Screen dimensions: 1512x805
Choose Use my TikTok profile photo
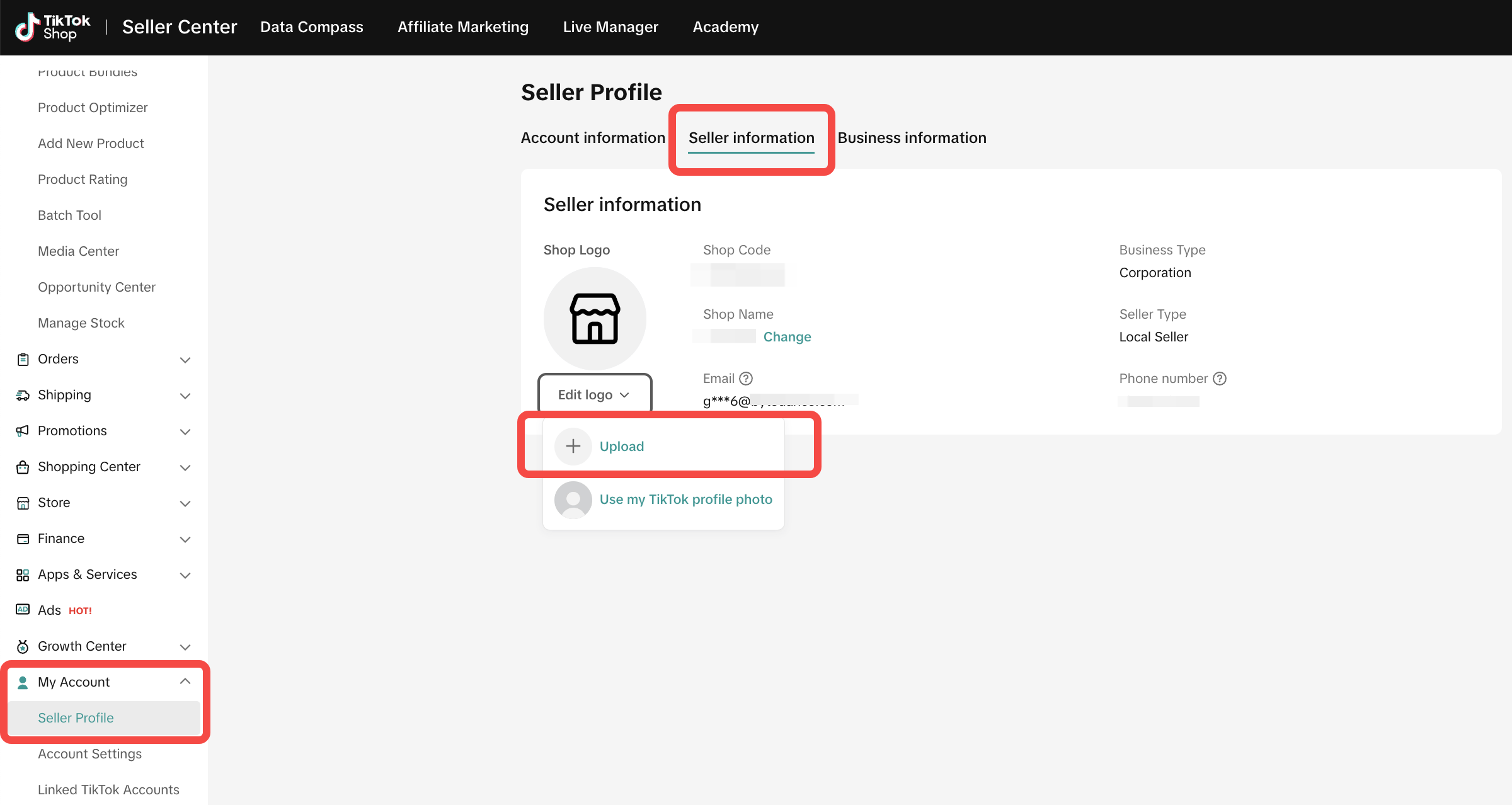point(685,500)
